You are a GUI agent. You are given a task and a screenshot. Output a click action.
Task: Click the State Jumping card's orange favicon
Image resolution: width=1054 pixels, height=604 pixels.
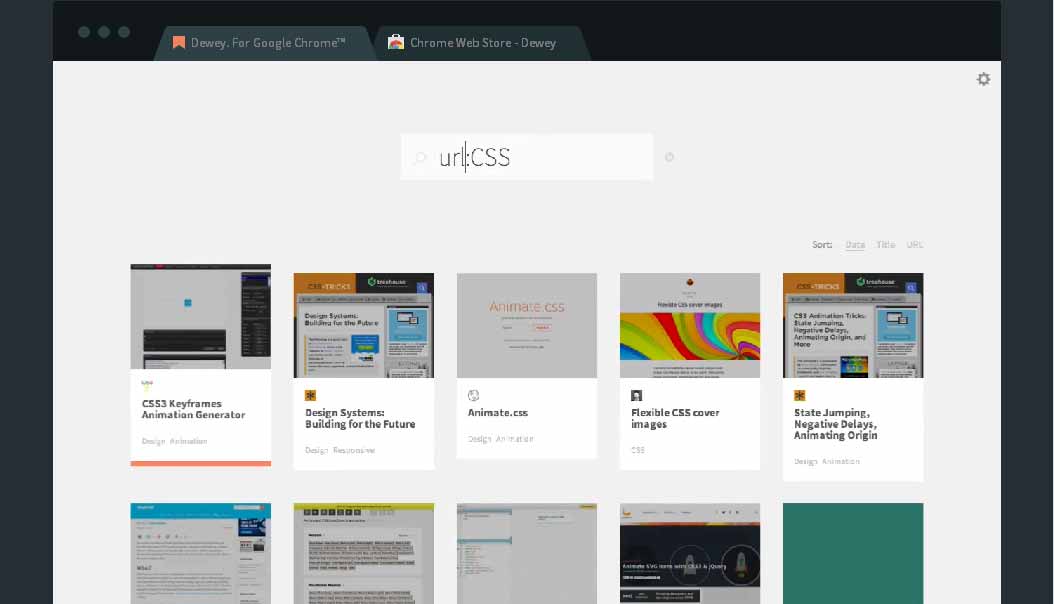click(799, 395)
